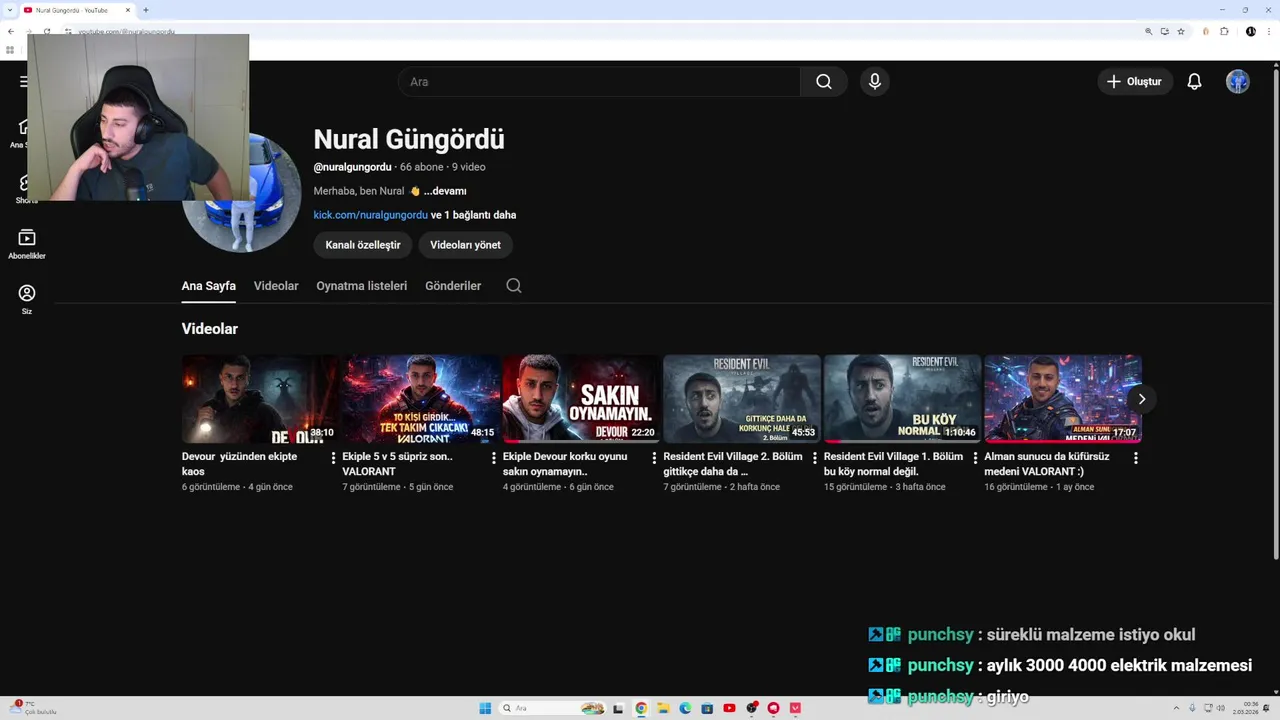The image size is (1280, 720).
Task: Open title Resident Evil Village 1. Bölüm bu köy normal değil
Action: point(893,464)
